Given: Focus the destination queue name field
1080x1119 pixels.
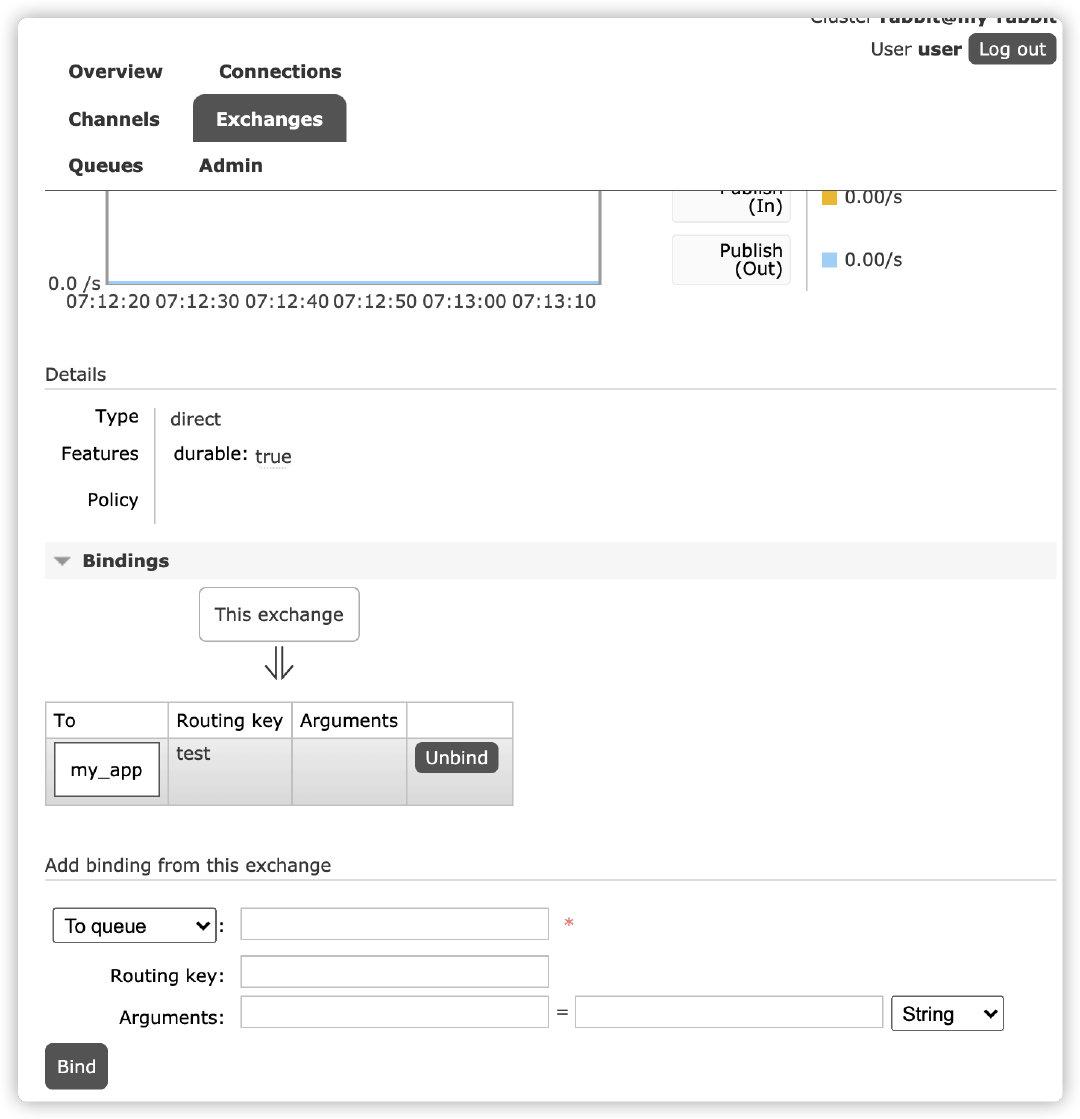Looking at the screenshot, I should 394,924.
